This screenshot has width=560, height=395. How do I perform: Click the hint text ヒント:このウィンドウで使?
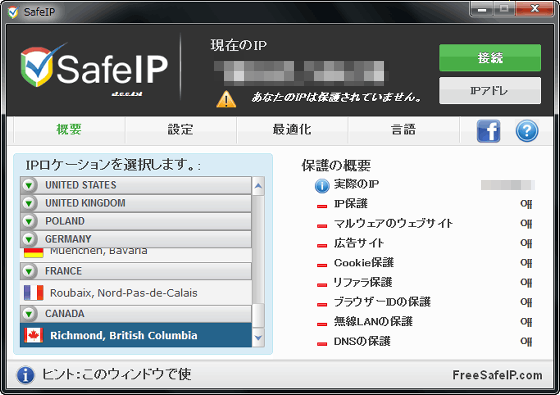(x=117, y=374)
